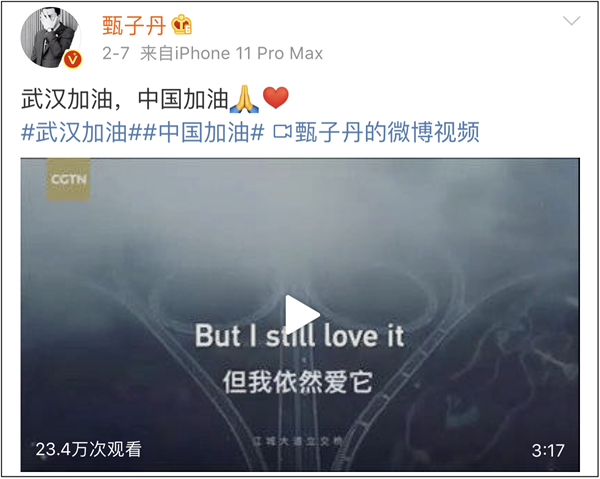Click the 3:17 video duration label
The width and height of the screenshot is (600, 479).
click(548, 450)
